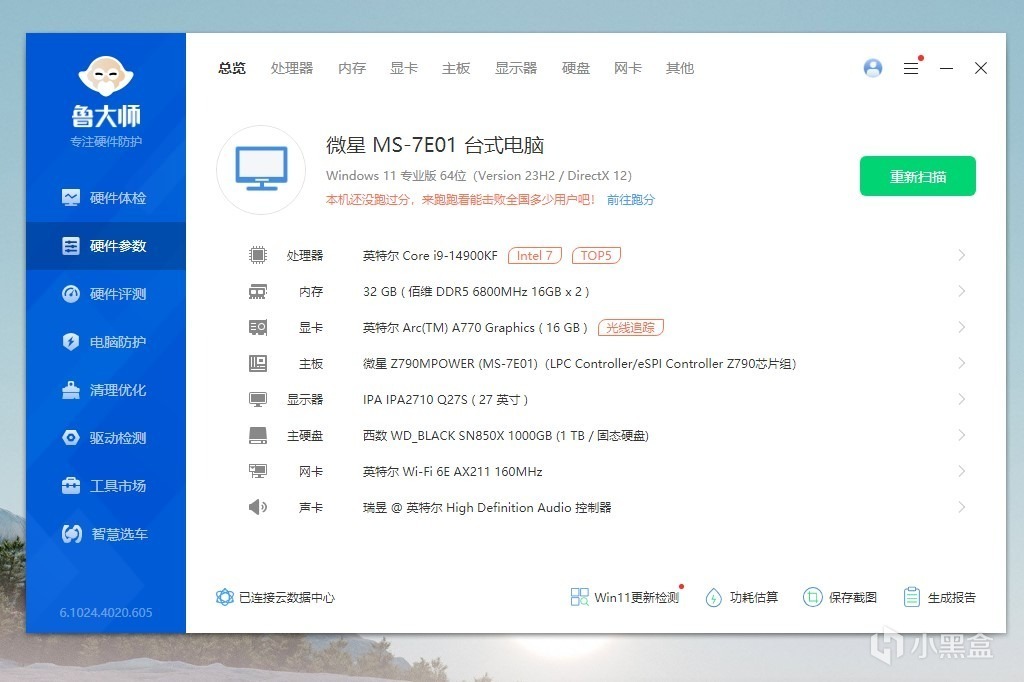Expand the 显示器 row chevron
Screen dimensions: 1024x682
[961, 398]
